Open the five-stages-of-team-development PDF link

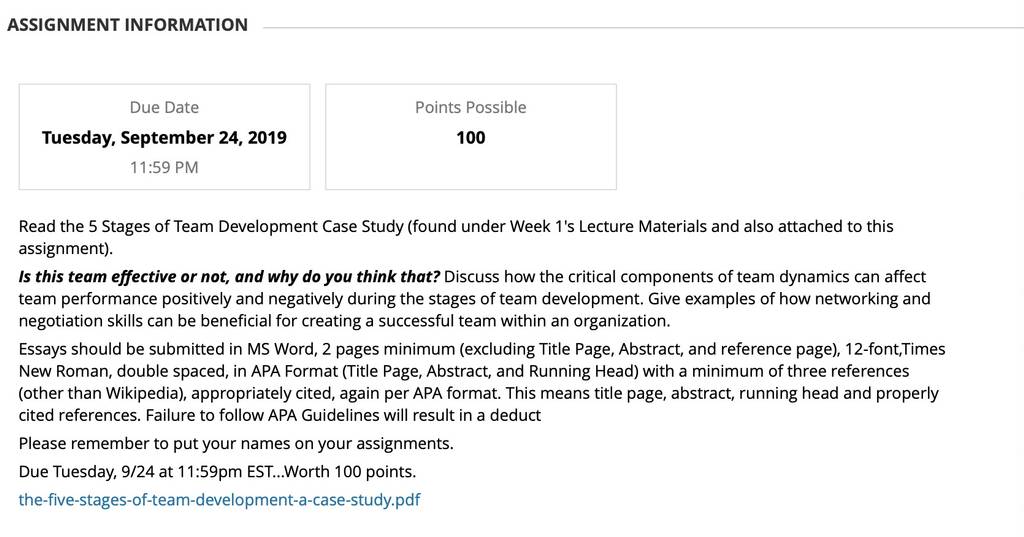tap(219, 500)
